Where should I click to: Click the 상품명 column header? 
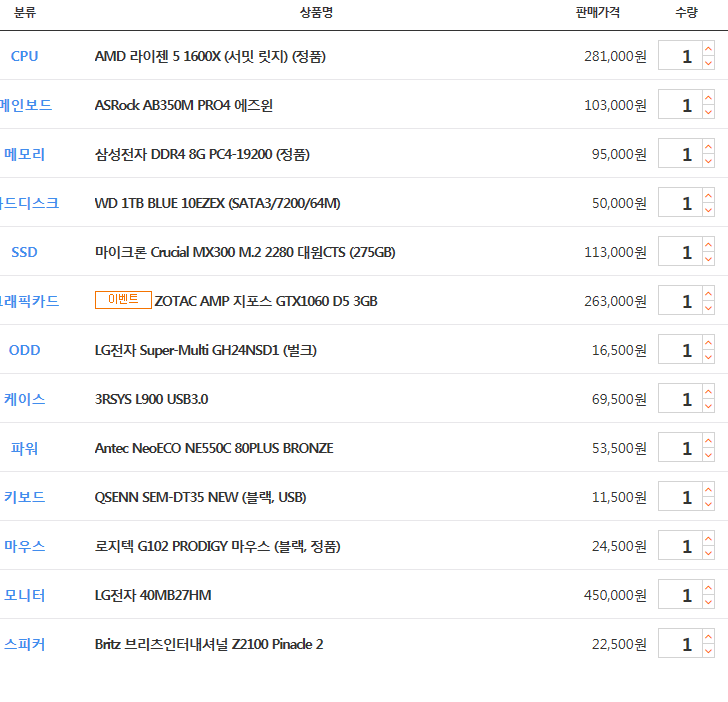tap(317, 12)
